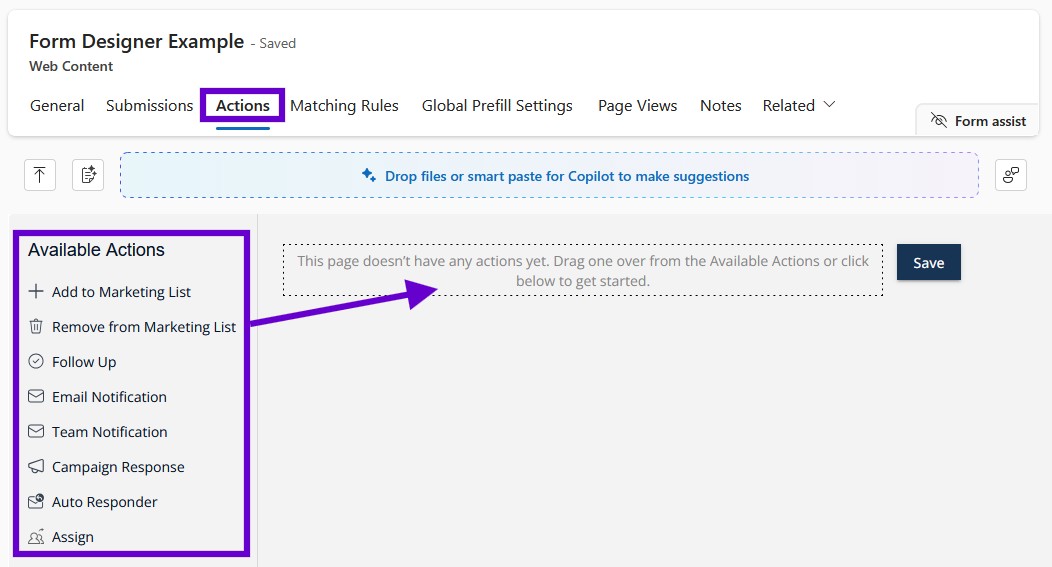Image resolution: width=1052 pixels, height=567 pixels.
Task: Click the people icon for Assign
Action: click(36, 537)
